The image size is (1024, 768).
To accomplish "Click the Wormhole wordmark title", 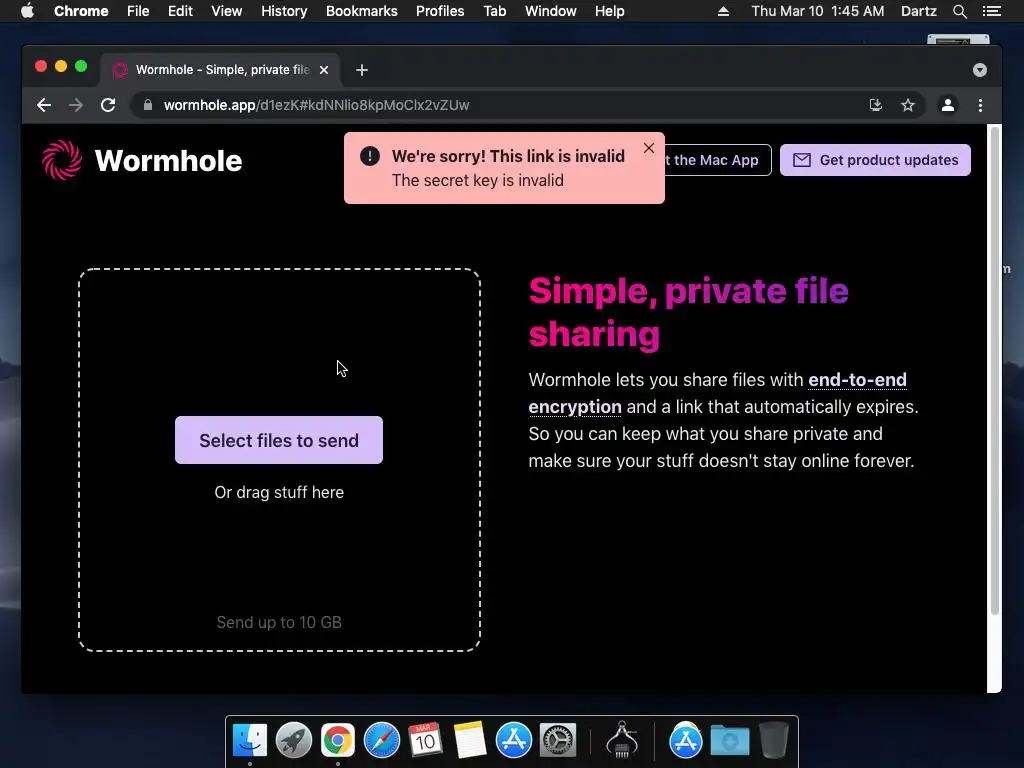I will coord(168,161).
